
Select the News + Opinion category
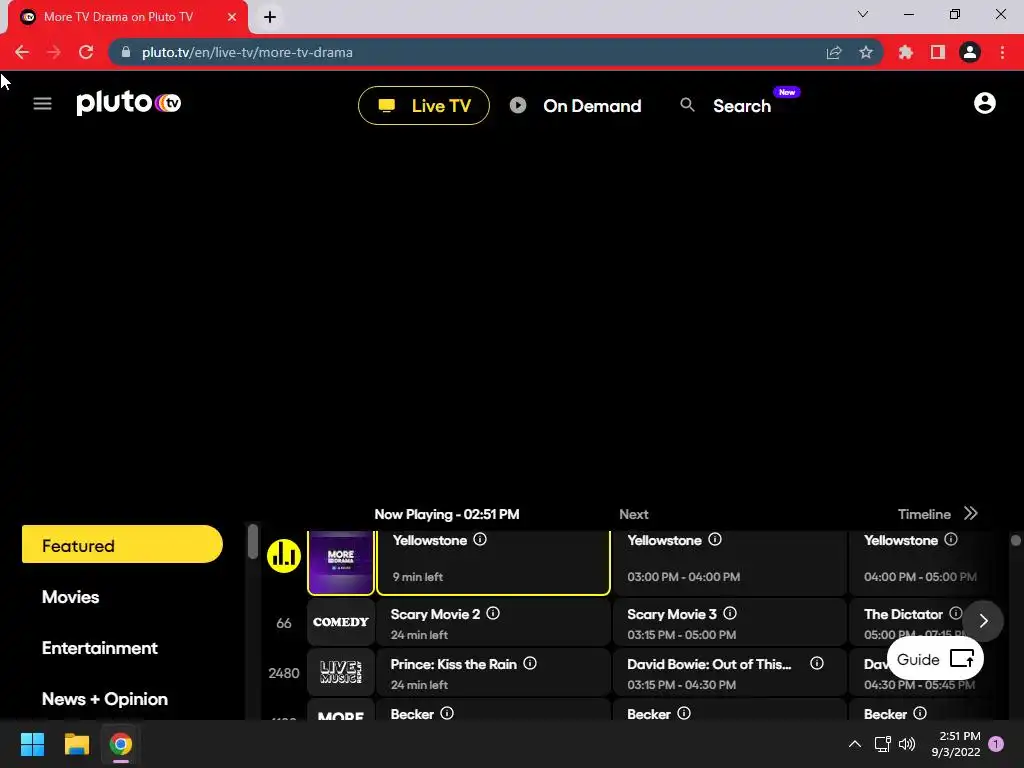coord(105,699)
